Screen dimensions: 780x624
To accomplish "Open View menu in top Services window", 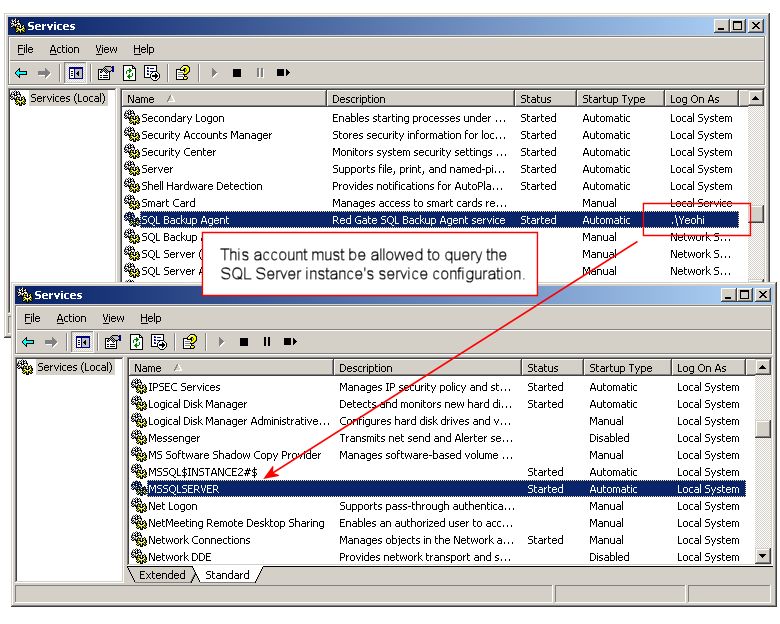I will pos(106,49).
